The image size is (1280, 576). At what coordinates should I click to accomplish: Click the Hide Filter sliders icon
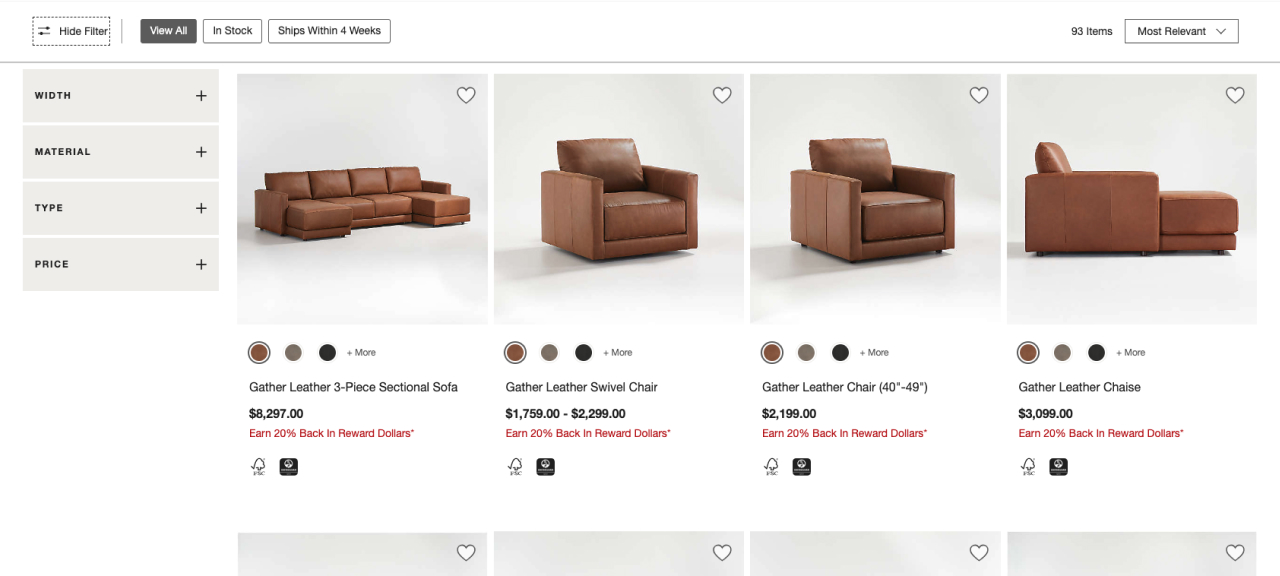(x=44, y=31)
